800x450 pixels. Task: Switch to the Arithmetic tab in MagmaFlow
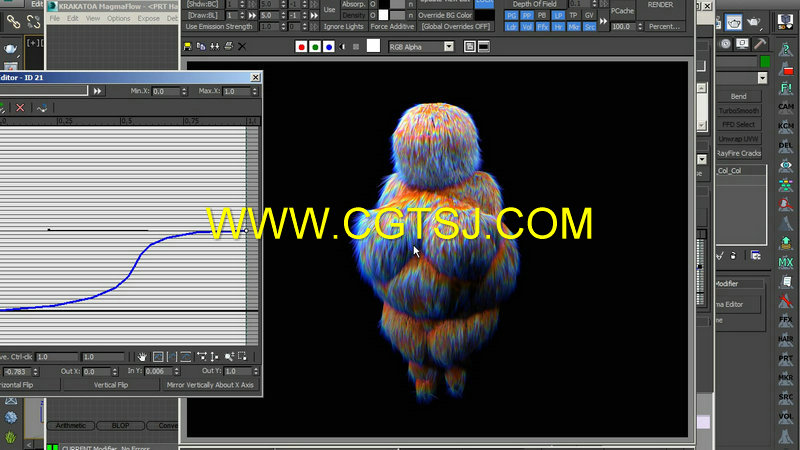[71, 426]
